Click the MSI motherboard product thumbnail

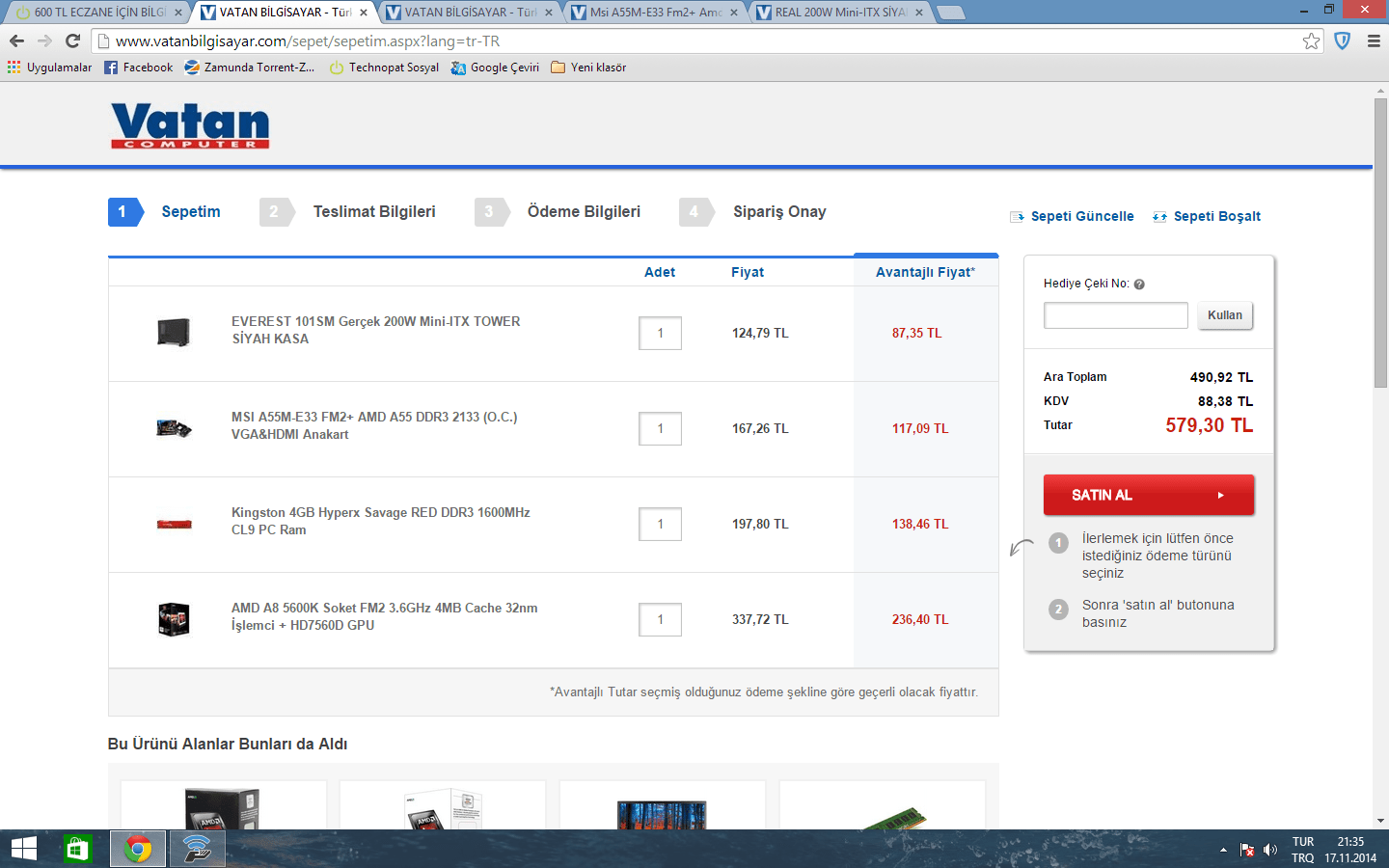[x=174, y=428]
